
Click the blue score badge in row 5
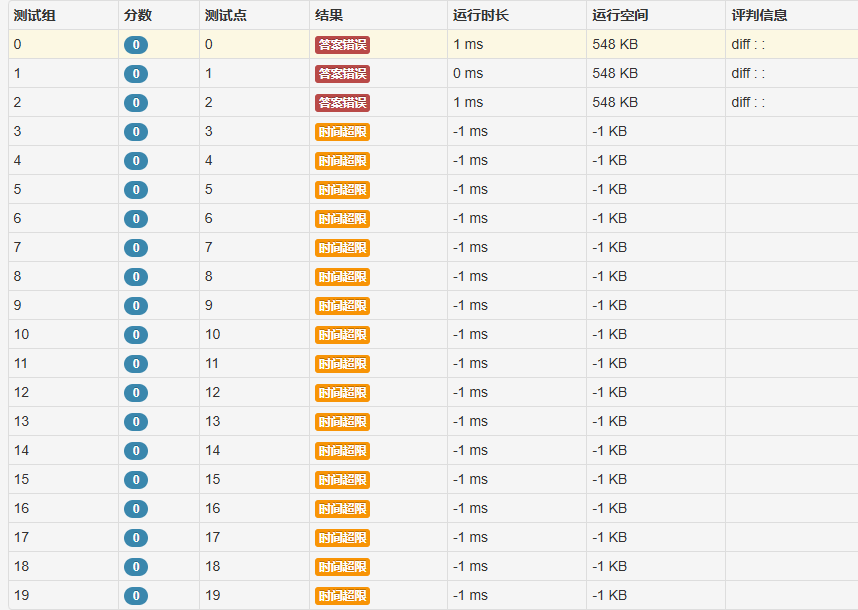136,190
